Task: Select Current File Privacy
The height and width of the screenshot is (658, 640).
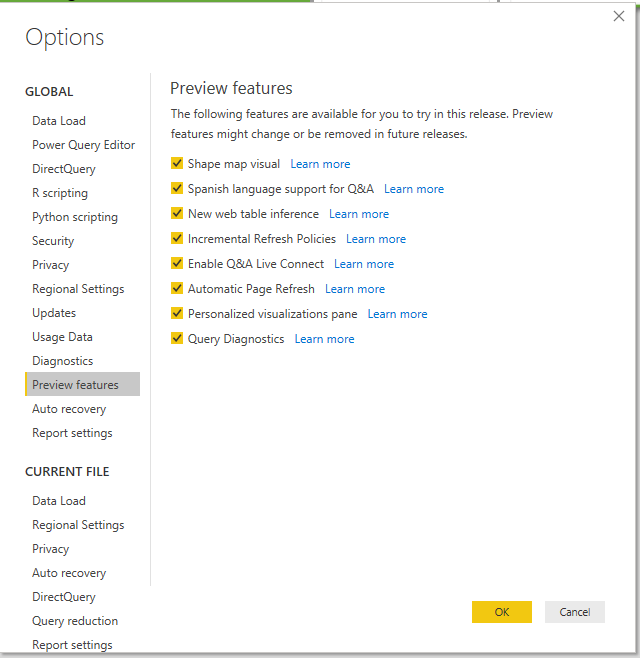Action: tap(50, 549)
